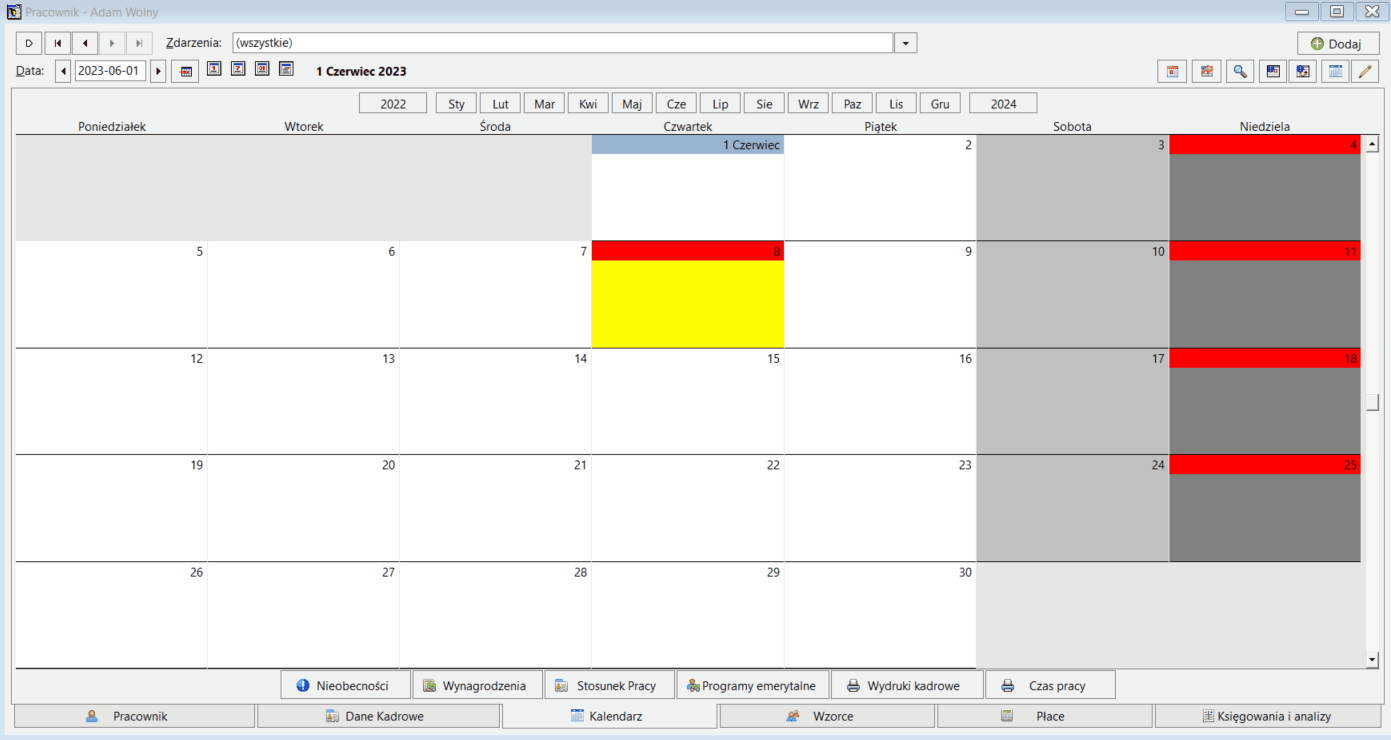The width and height of the screenshot is (1391, 740).
Task: Switch to the week view icon showing 7
Action: pyautogui.click(x=238, y=69)
